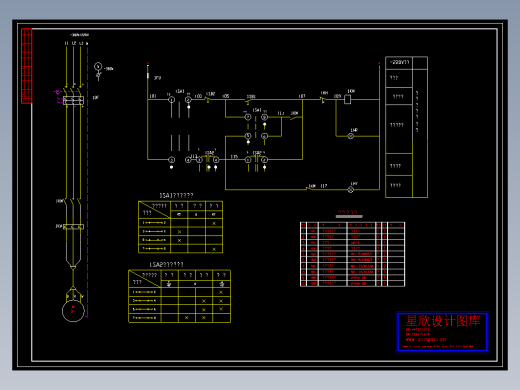Click the wire number 117 label

[x=324, y=186]
